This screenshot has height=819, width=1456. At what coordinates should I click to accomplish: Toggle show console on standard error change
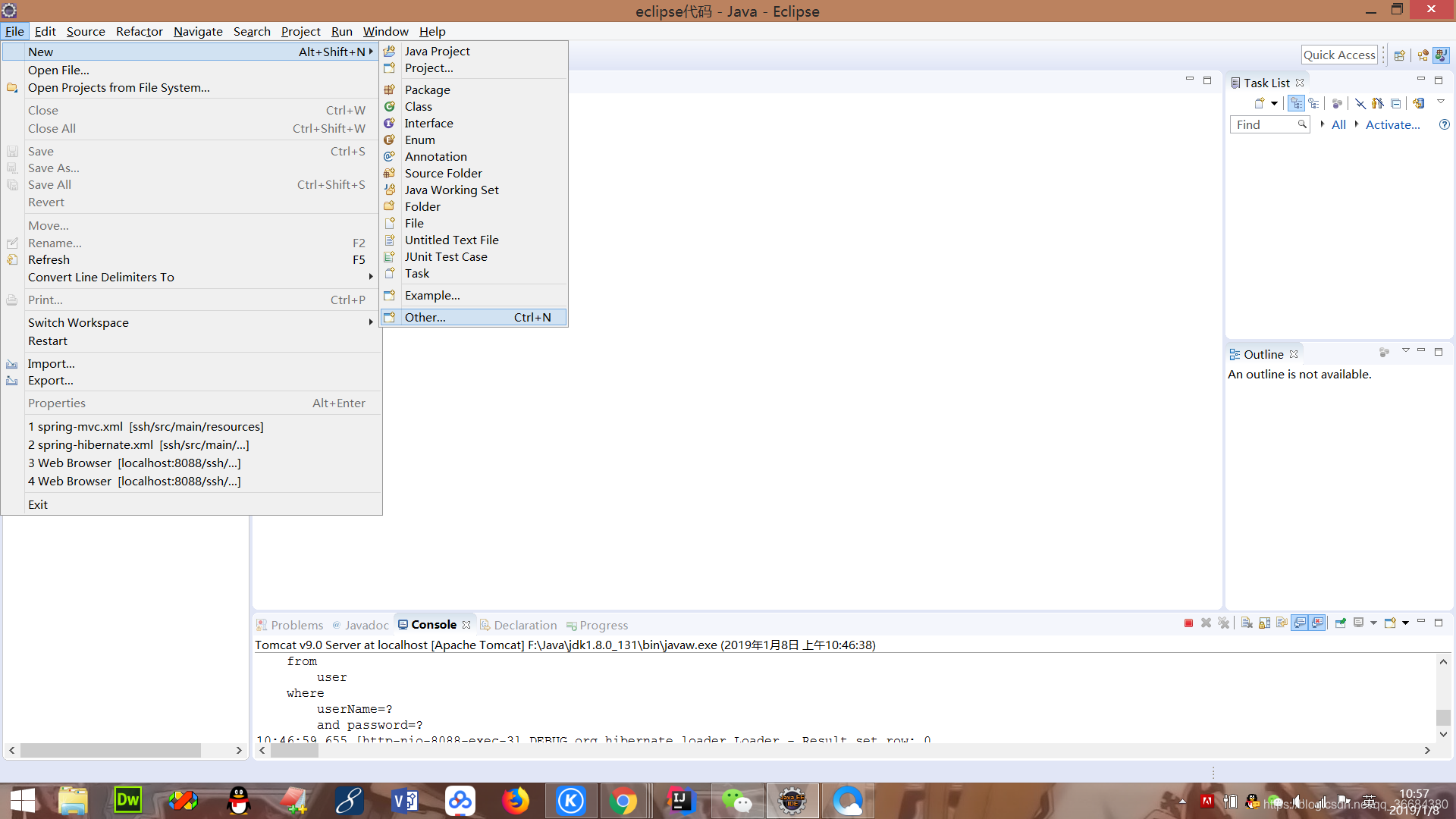(1317, 623)
